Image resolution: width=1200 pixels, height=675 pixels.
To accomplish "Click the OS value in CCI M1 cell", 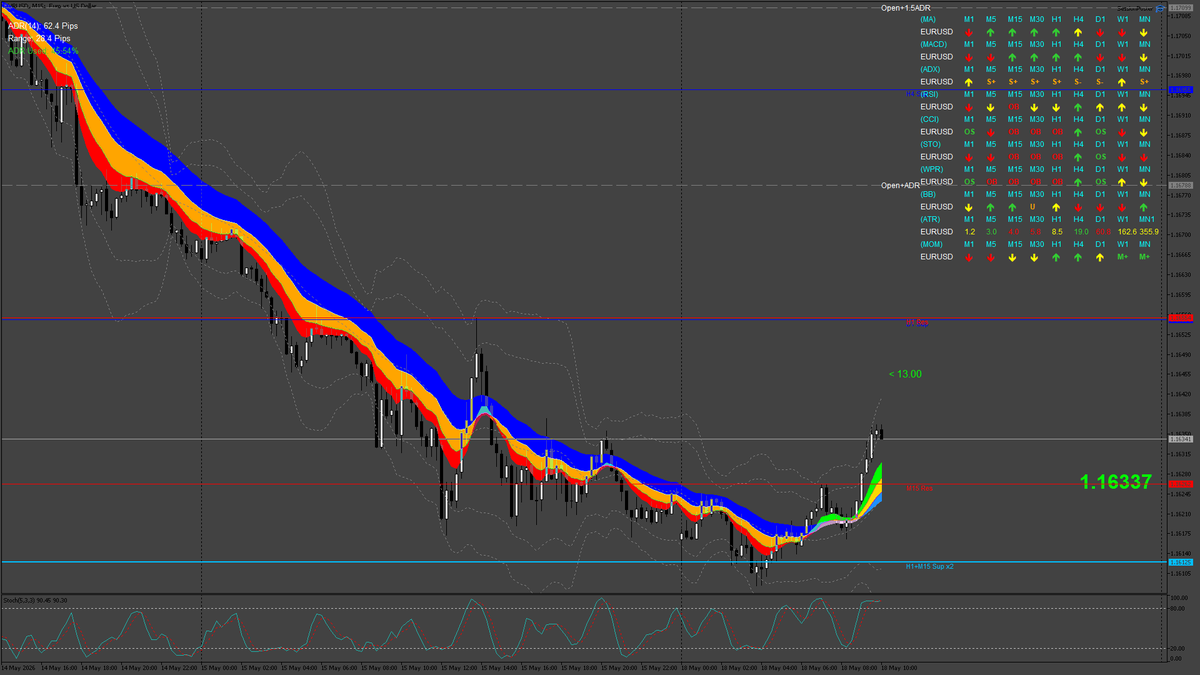I will click(x=969, y=132).
